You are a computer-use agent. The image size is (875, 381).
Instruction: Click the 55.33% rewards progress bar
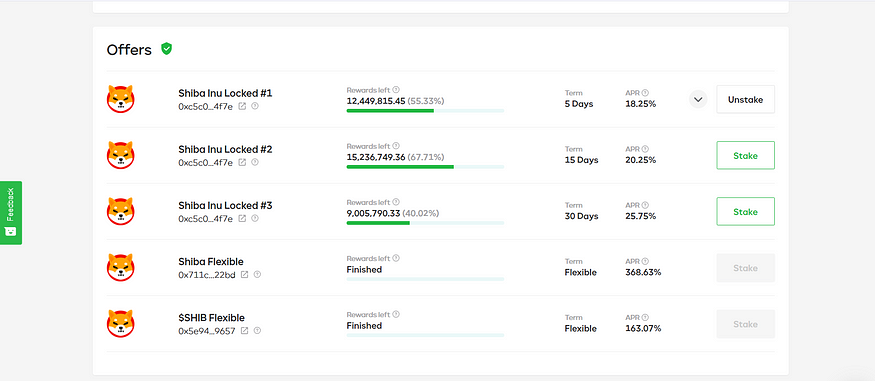pyautogui.click(x=425, y=111)
